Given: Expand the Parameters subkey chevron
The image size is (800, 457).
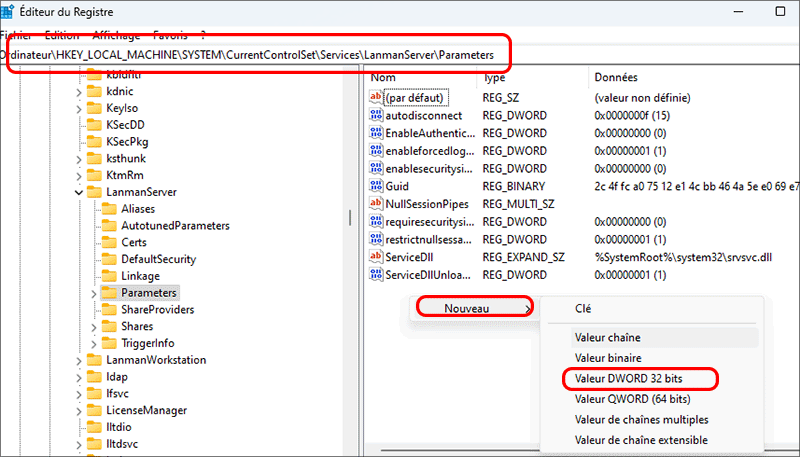Looking at the screenshot, I should (94, 293).
